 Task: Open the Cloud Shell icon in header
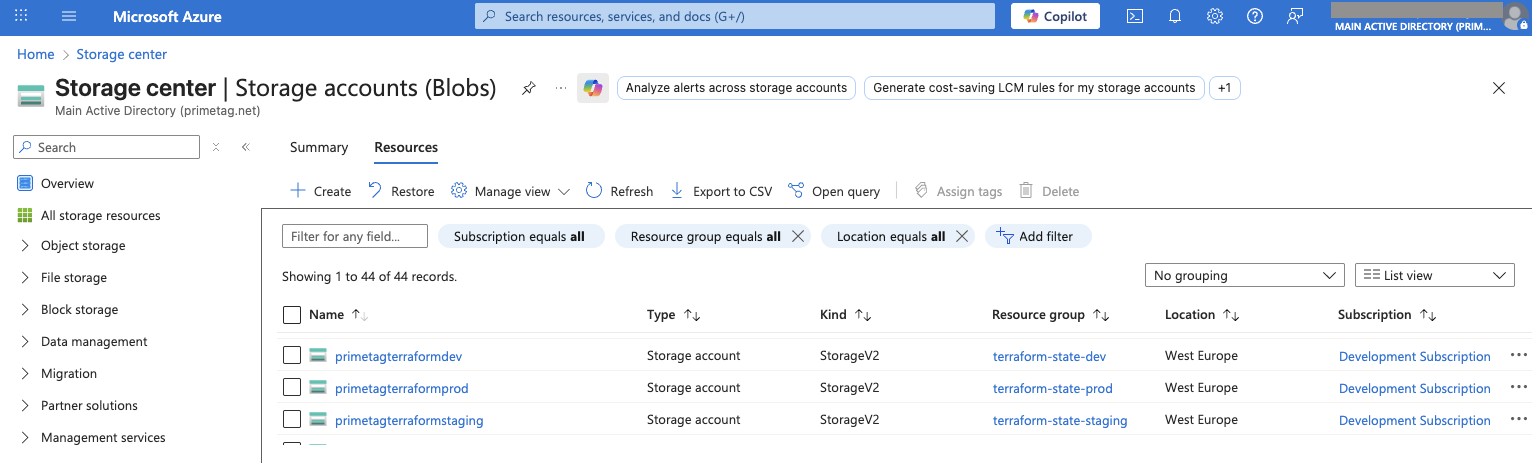(1135, 16)
